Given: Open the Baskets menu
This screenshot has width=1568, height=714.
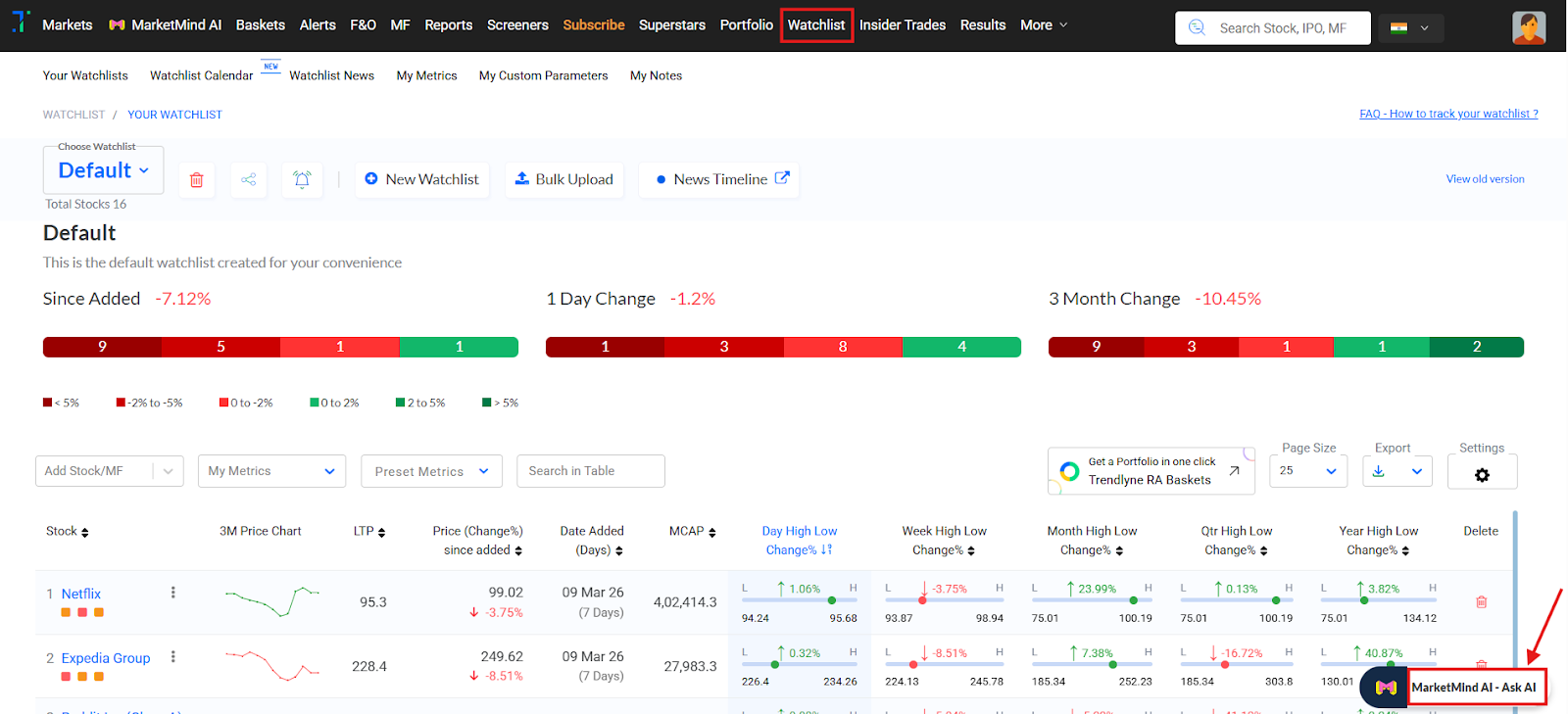Looking at the screenshot, I should (x=261, y=25).
